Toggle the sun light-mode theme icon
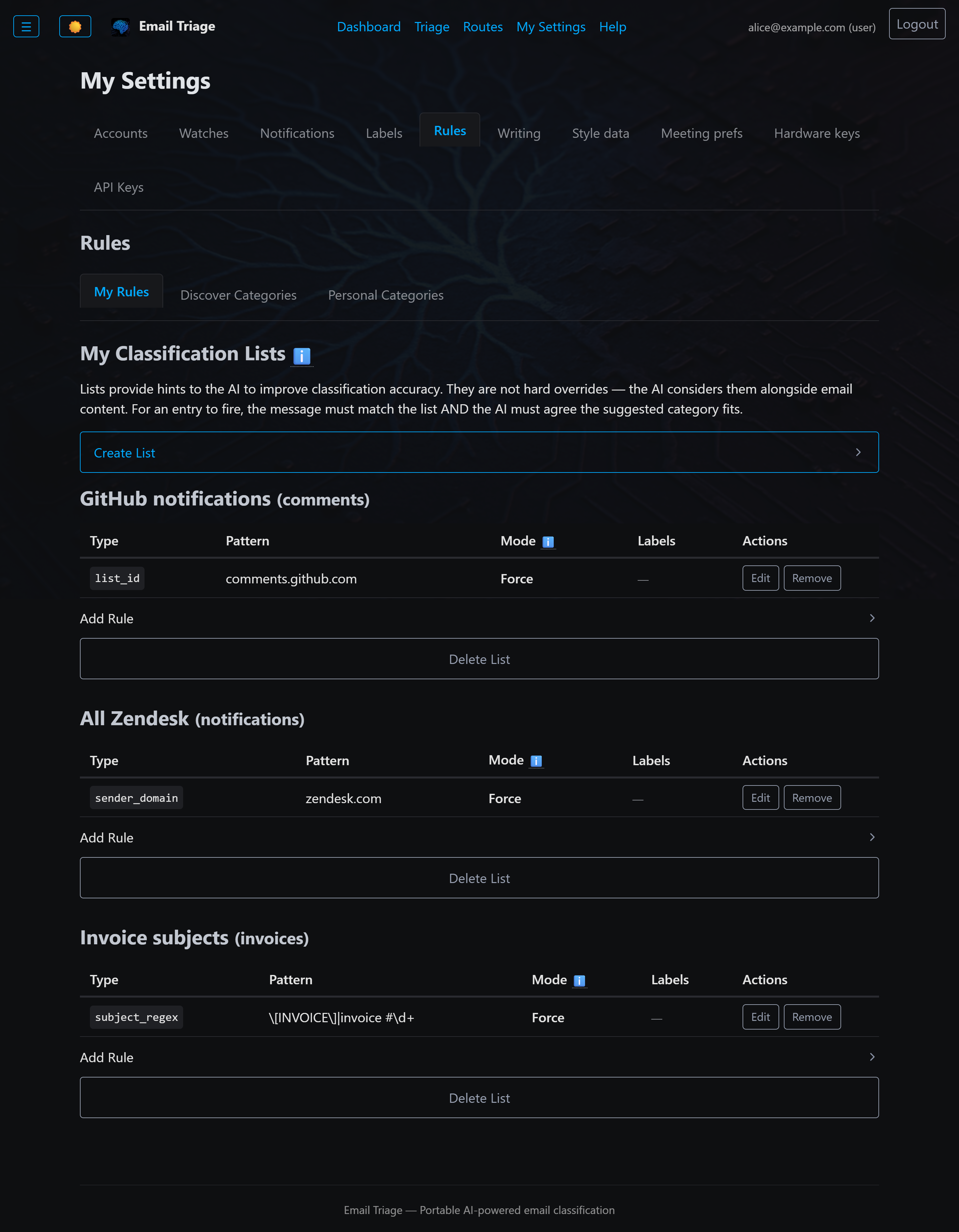This screenshot has width=959, height=1232. [x=75, y=27]
